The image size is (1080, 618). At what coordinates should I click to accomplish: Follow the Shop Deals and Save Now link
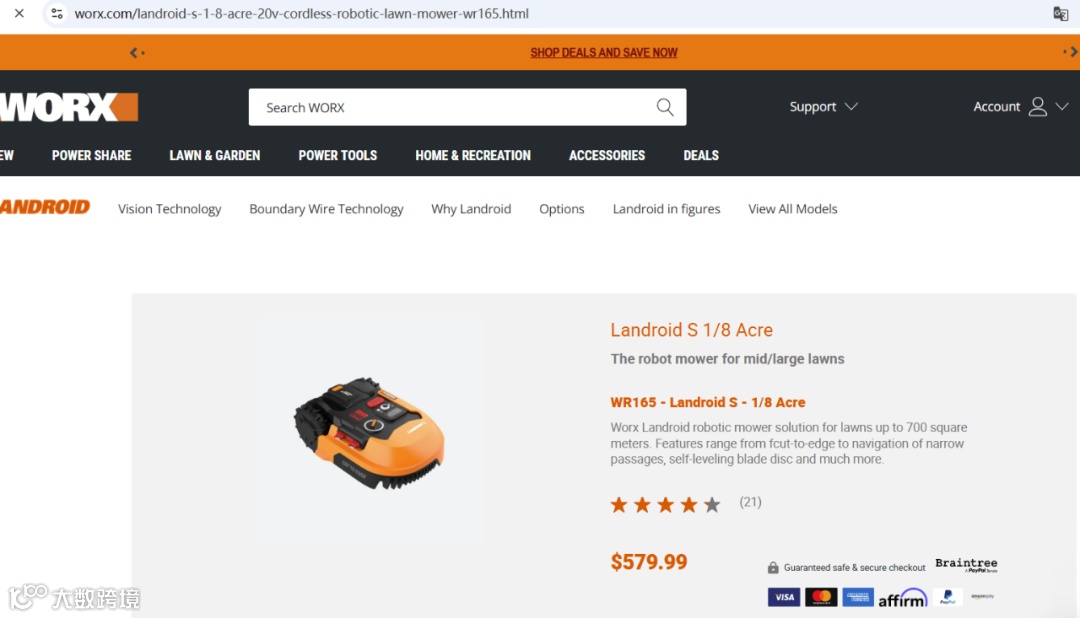point(604,52)
